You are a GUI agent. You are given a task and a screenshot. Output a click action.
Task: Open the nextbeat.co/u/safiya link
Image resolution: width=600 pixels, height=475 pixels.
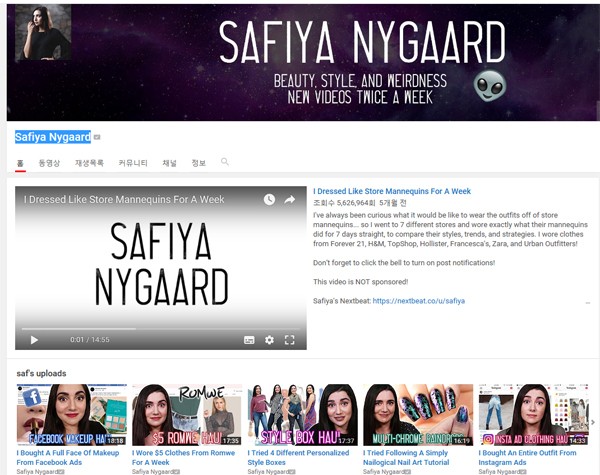click(x=419, y=301)
